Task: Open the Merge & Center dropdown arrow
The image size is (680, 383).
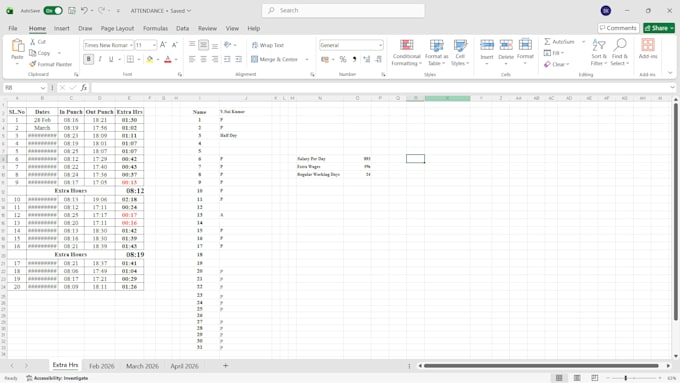Action: click(307, 59)
